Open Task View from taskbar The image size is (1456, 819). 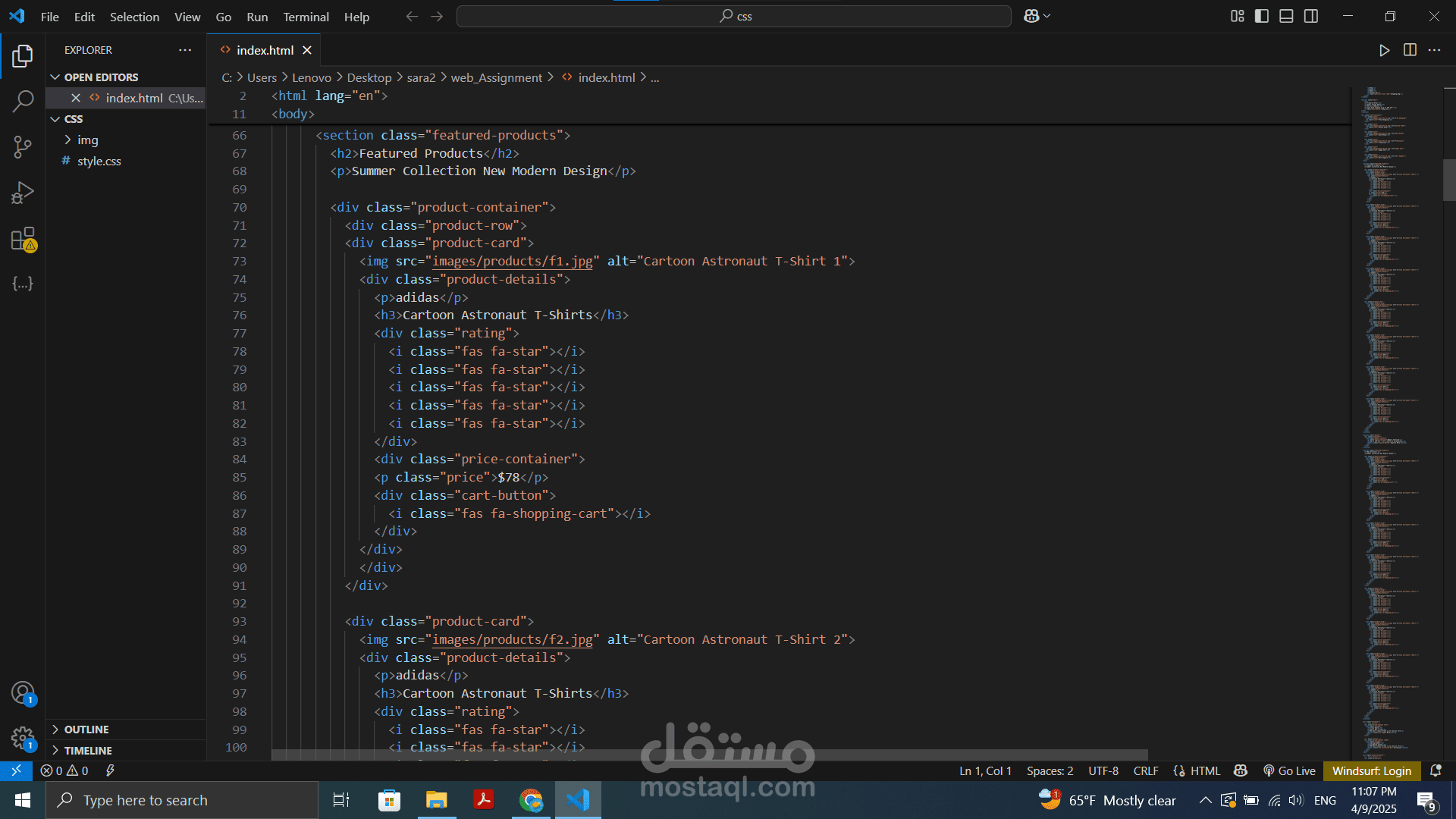pos(341,800)
